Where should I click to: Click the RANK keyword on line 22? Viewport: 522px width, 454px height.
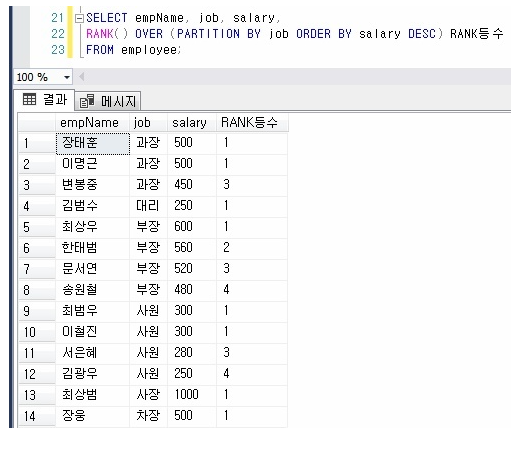(x=100, y=34)
